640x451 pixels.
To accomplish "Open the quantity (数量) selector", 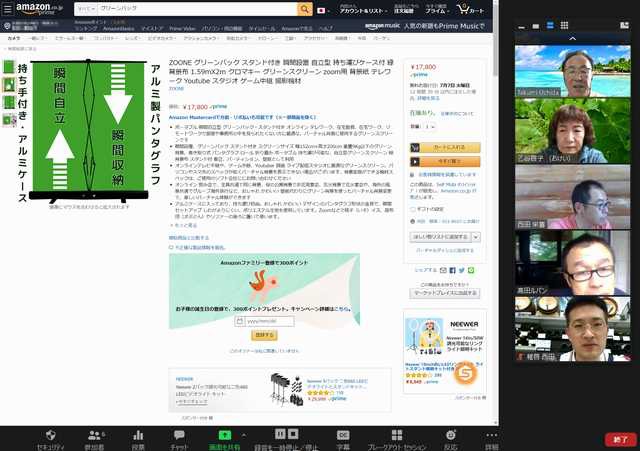I will click(429, 127).
